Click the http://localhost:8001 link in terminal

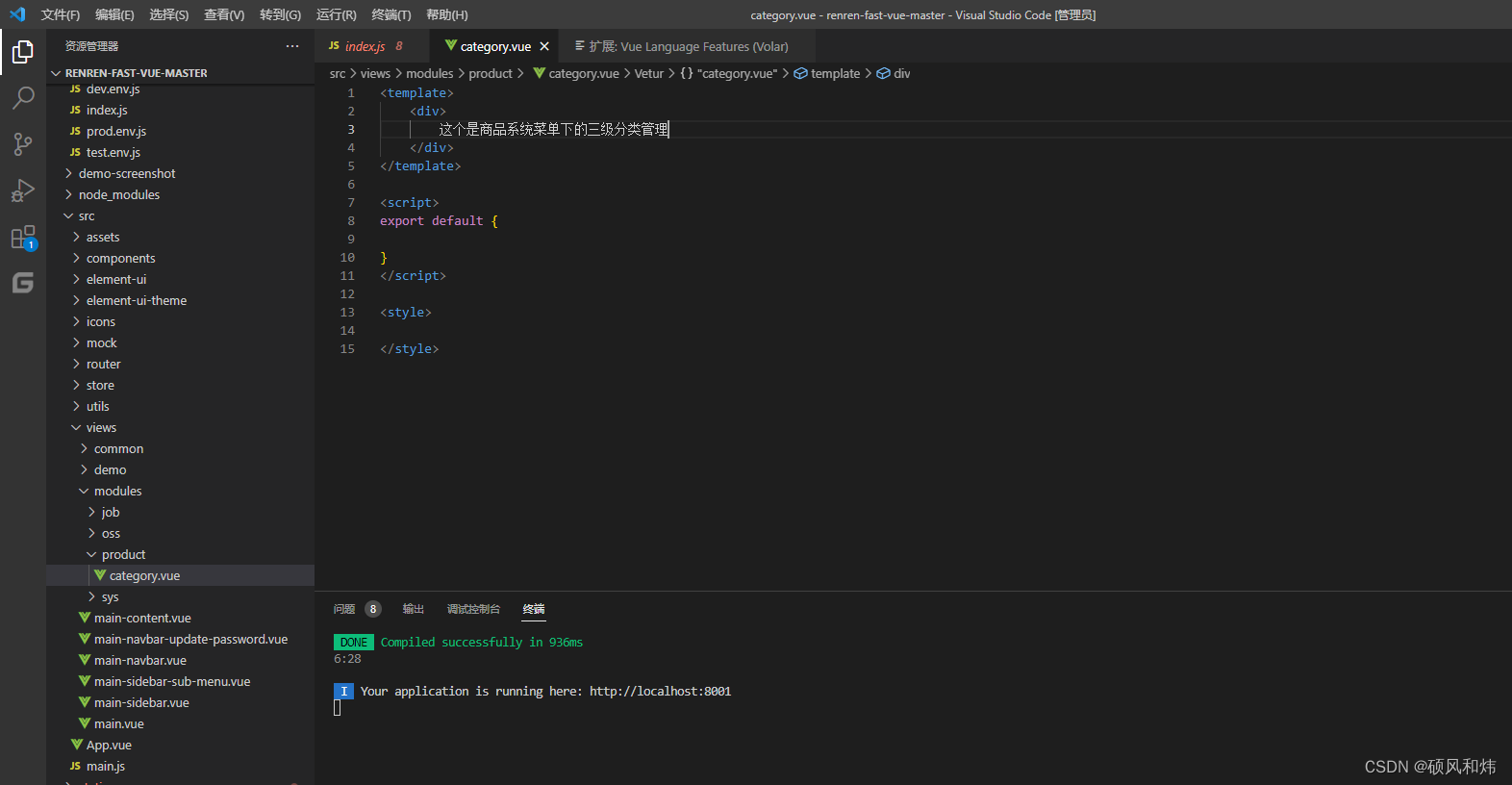(x=660, y=691)
